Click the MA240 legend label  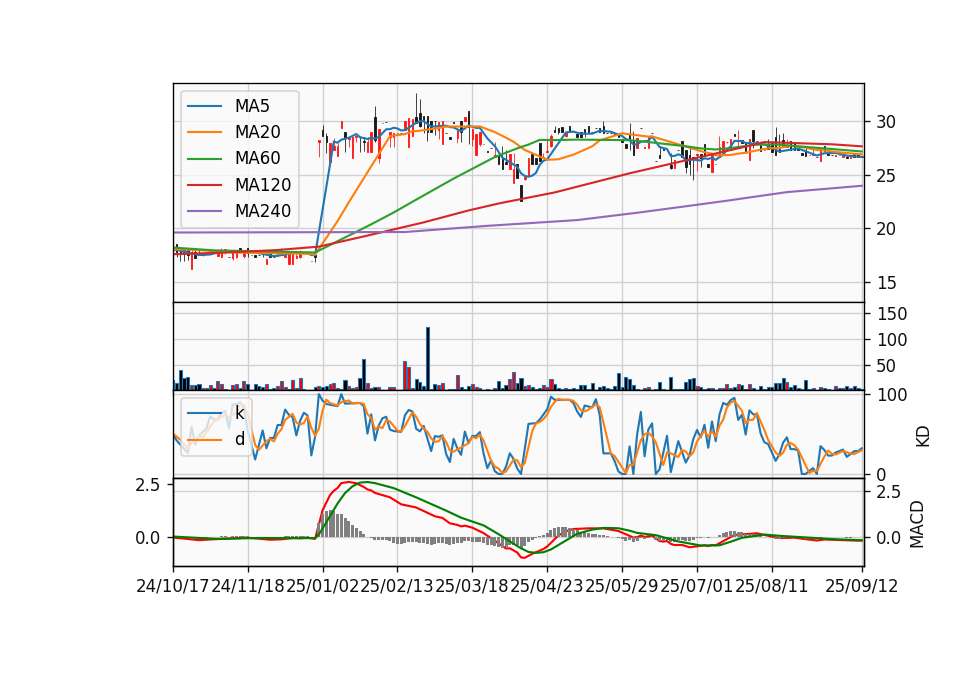point(263,211)
